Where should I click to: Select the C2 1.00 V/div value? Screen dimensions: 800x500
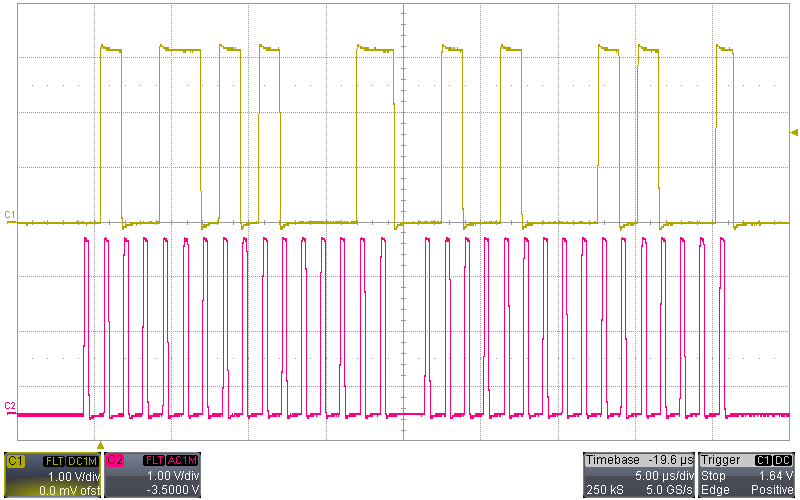click(173, 476)
